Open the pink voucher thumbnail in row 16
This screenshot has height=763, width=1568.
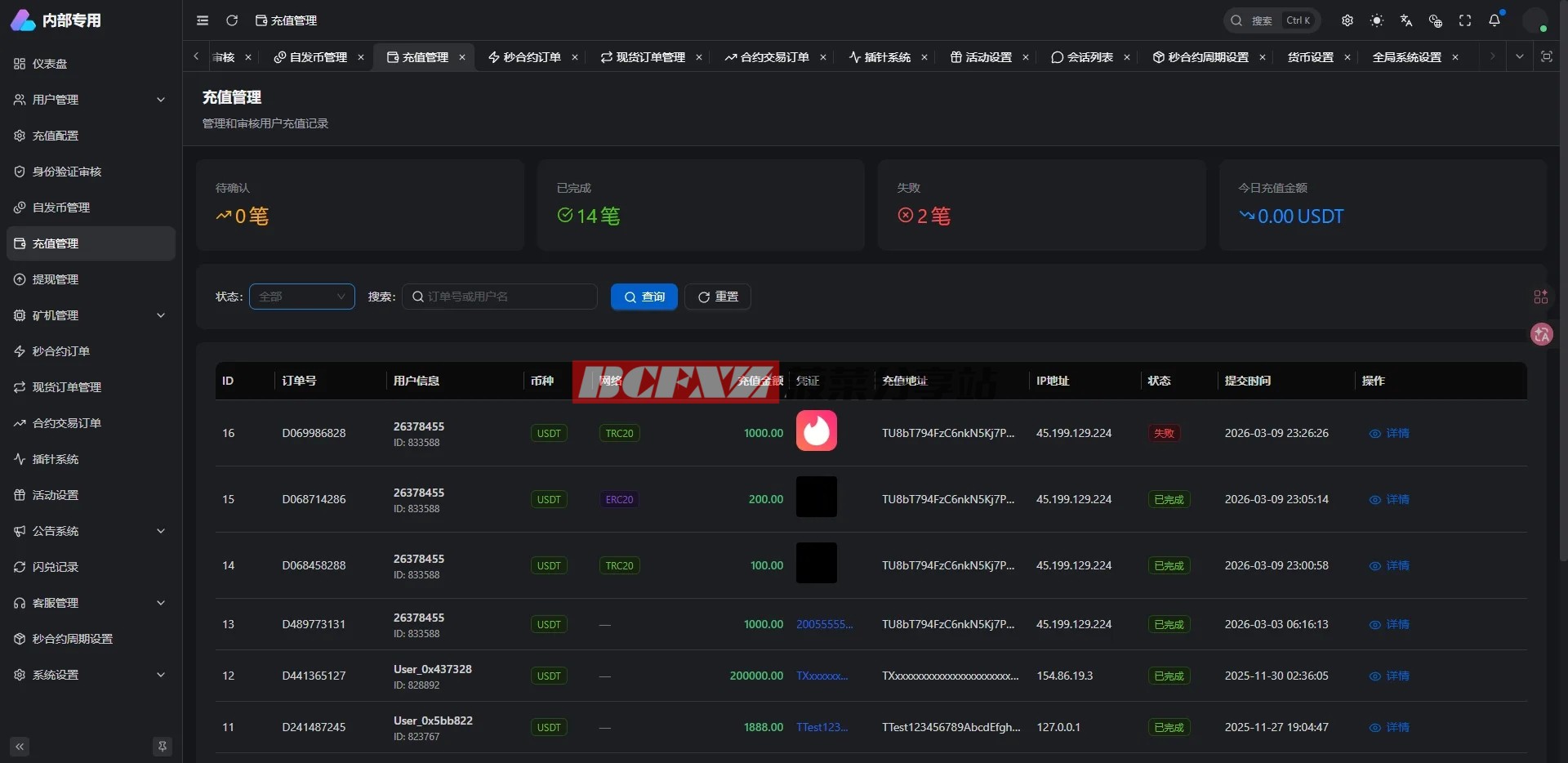(816, 431)
